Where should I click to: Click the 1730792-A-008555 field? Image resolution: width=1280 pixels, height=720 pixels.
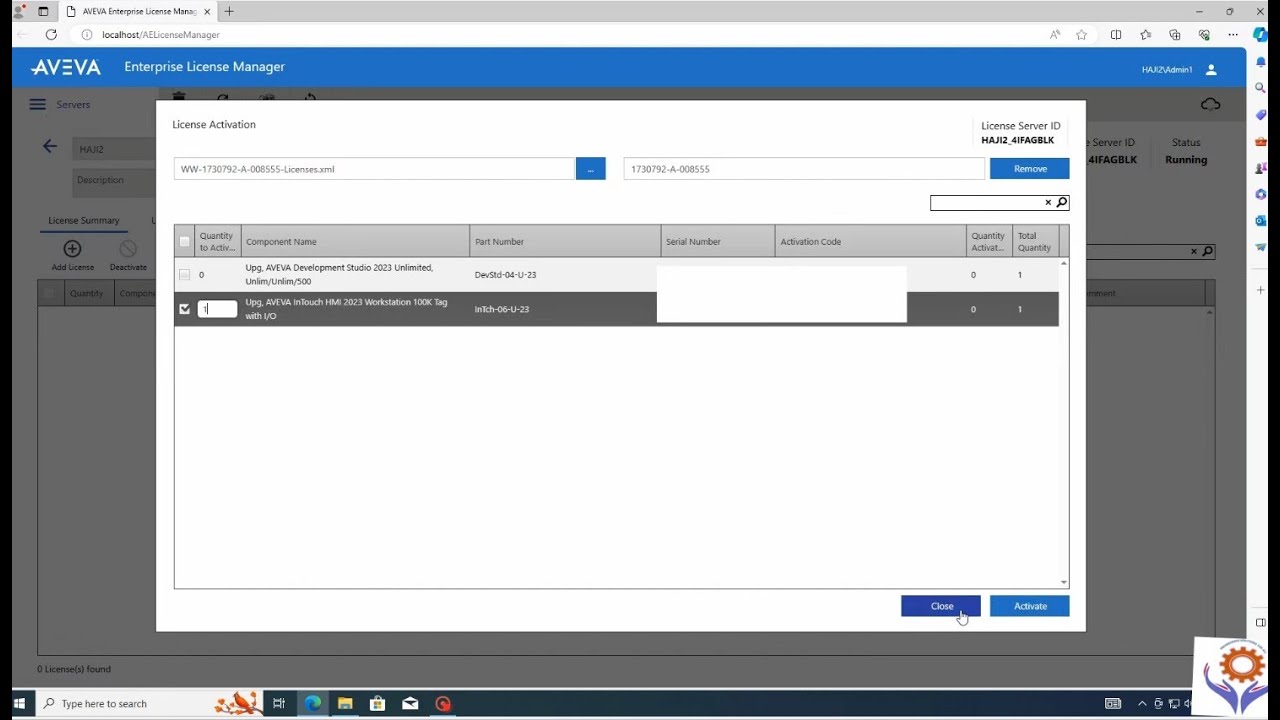[x=804, y=169]
